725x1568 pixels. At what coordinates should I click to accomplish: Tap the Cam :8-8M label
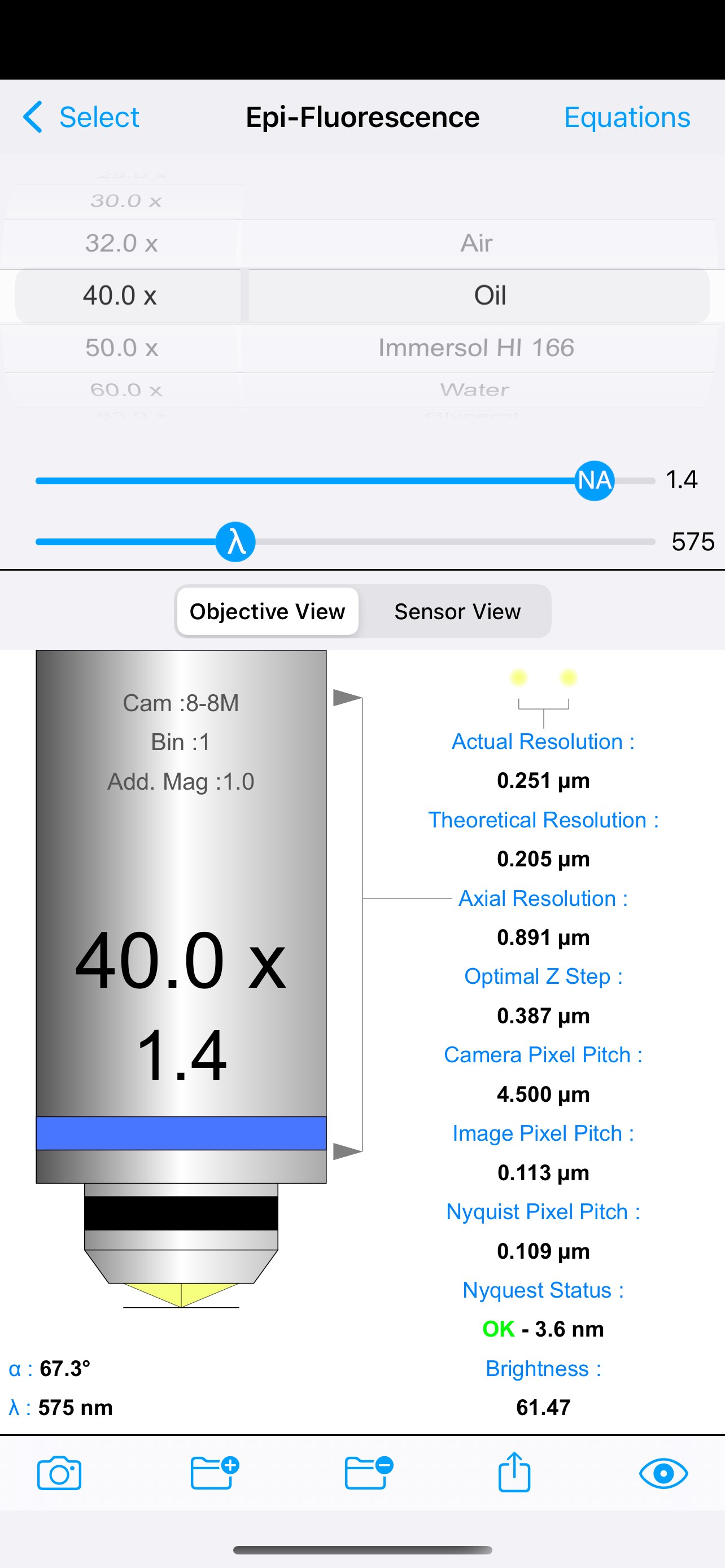[x=181, y=703]
